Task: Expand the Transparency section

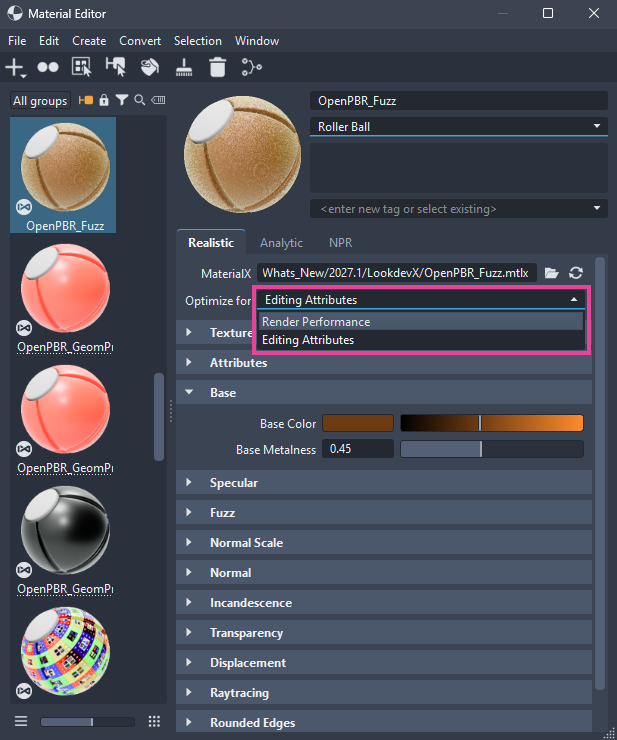Action: (x=384, y=632)
